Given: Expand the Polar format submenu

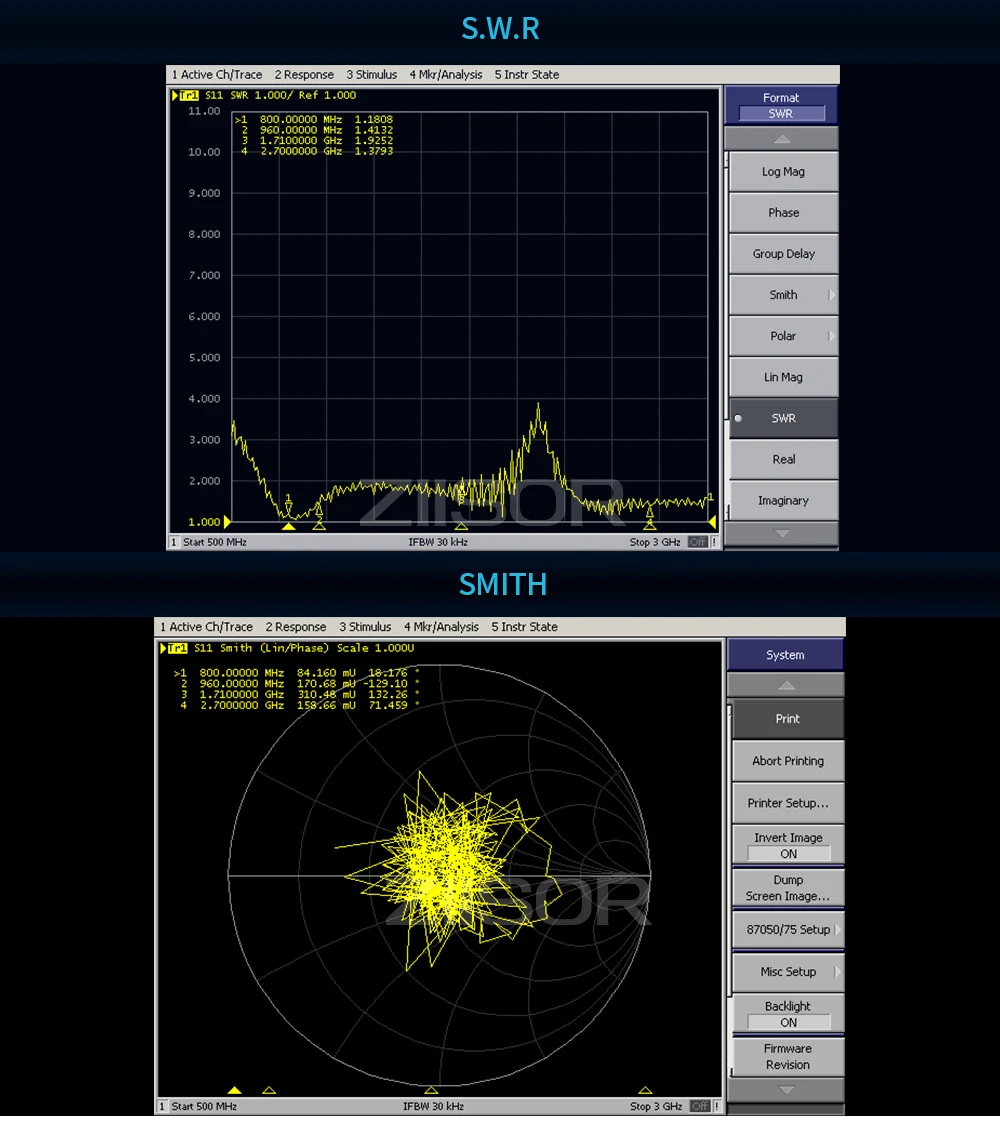Looking at the screenshot, I should [x=784, y=336].
